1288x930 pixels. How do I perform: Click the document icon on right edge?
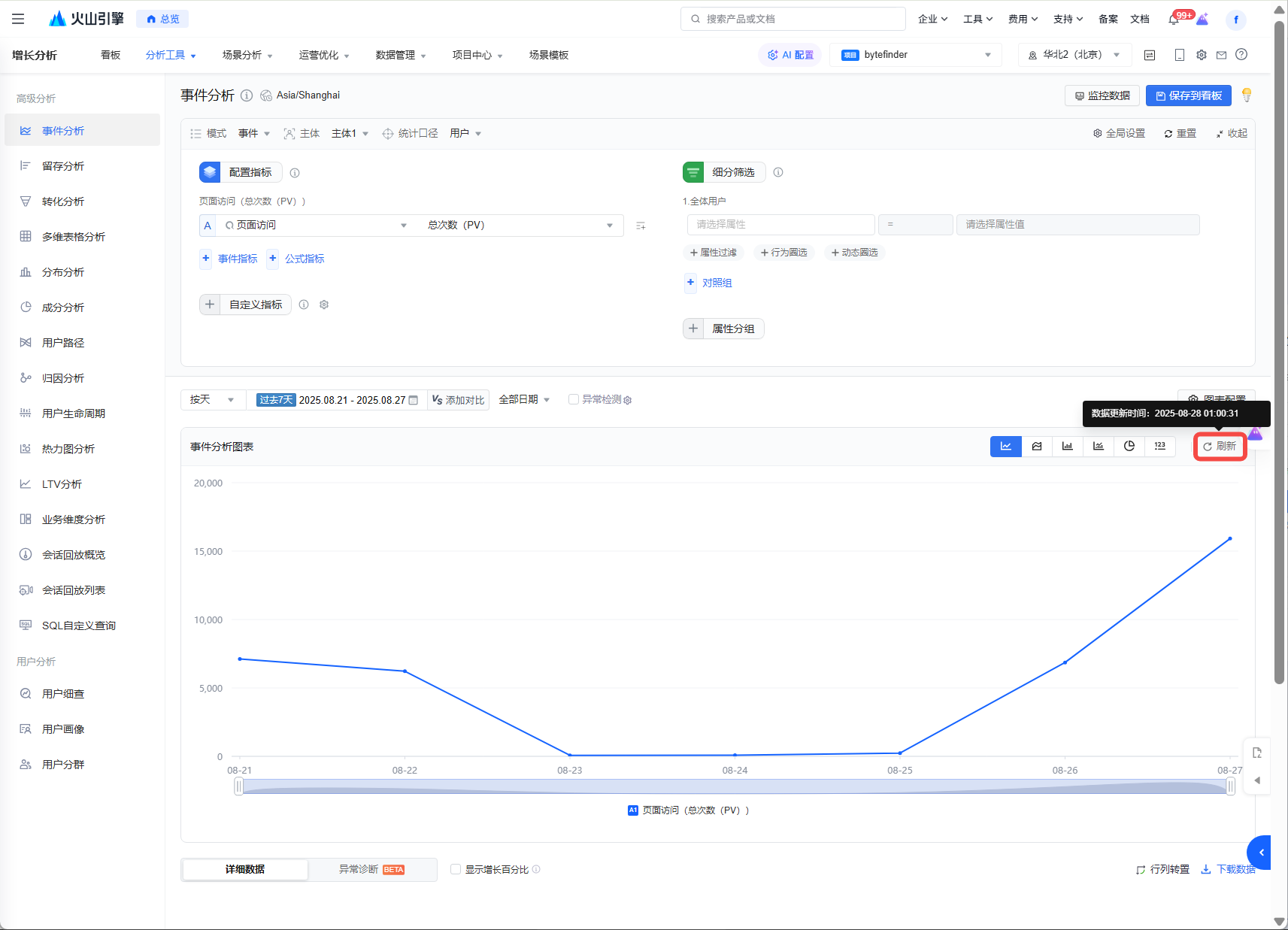click(x=1257, y=753)
